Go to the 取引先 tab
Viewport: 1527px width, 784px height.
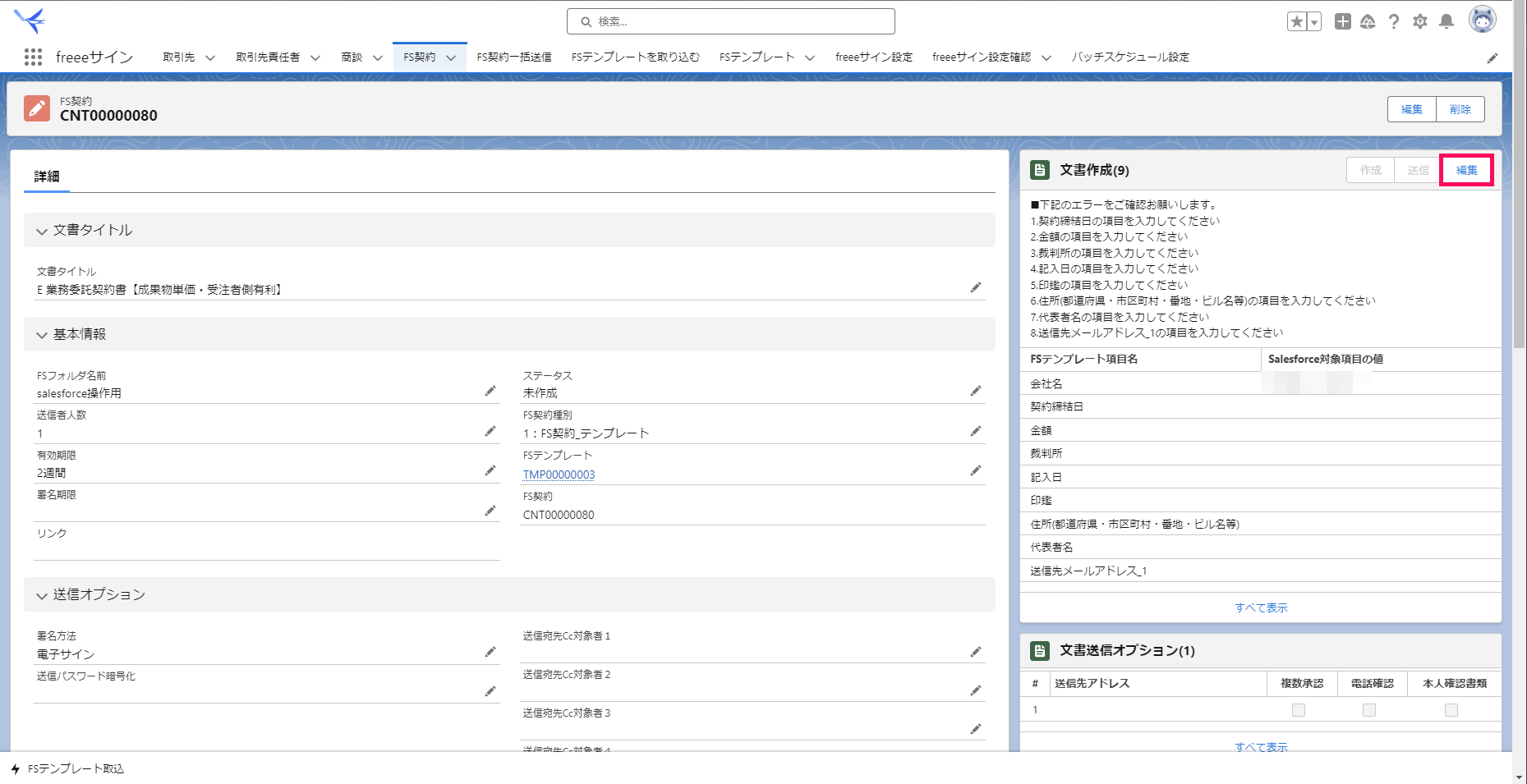point(178,57)
